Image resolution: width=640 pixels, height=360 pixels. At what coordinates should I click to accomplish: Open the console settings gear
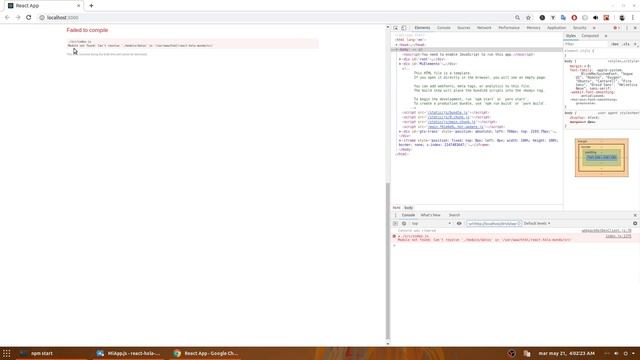635,224
